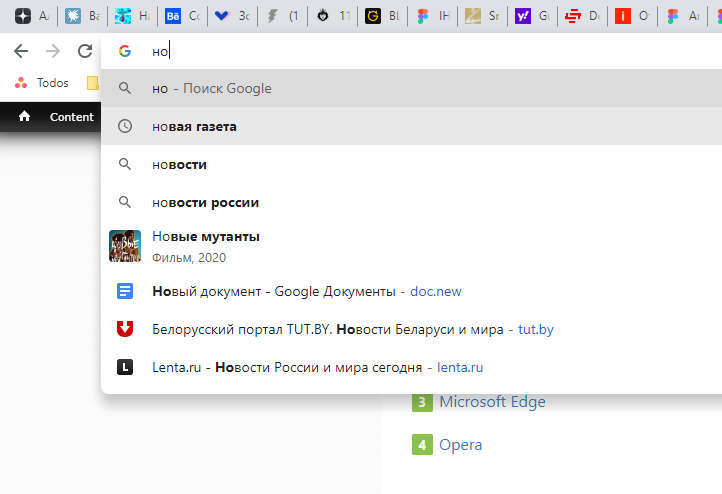Switch to the Yahoo 'y!' tab
Viewport: 722px width, 494px height.
(x=532, y=17)
